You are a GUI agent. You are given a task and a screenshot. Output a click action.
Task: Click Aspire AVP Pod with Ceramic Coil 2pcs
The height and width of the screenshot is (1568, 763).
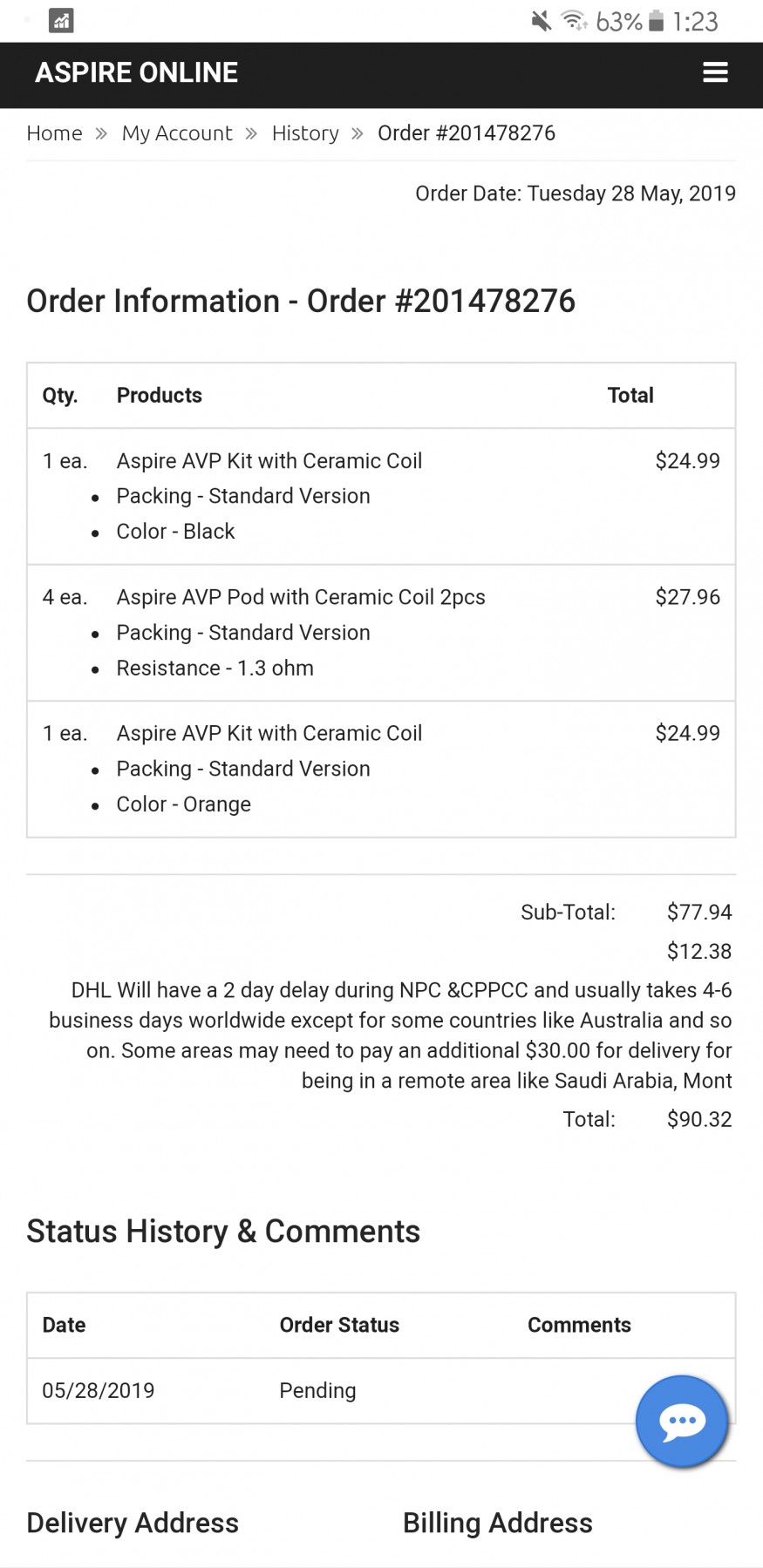click(x=301, y=597)
